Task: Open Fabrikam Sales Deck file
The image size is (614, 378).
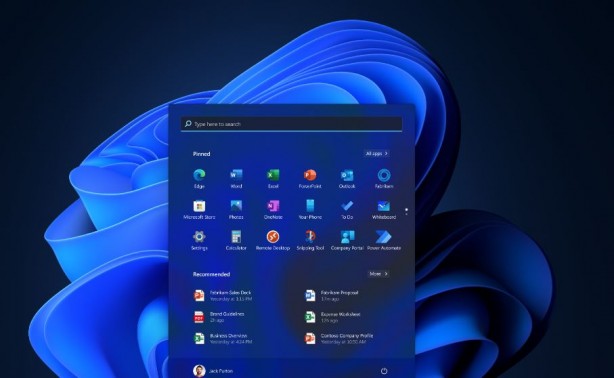Action: [x=223, y=295]
